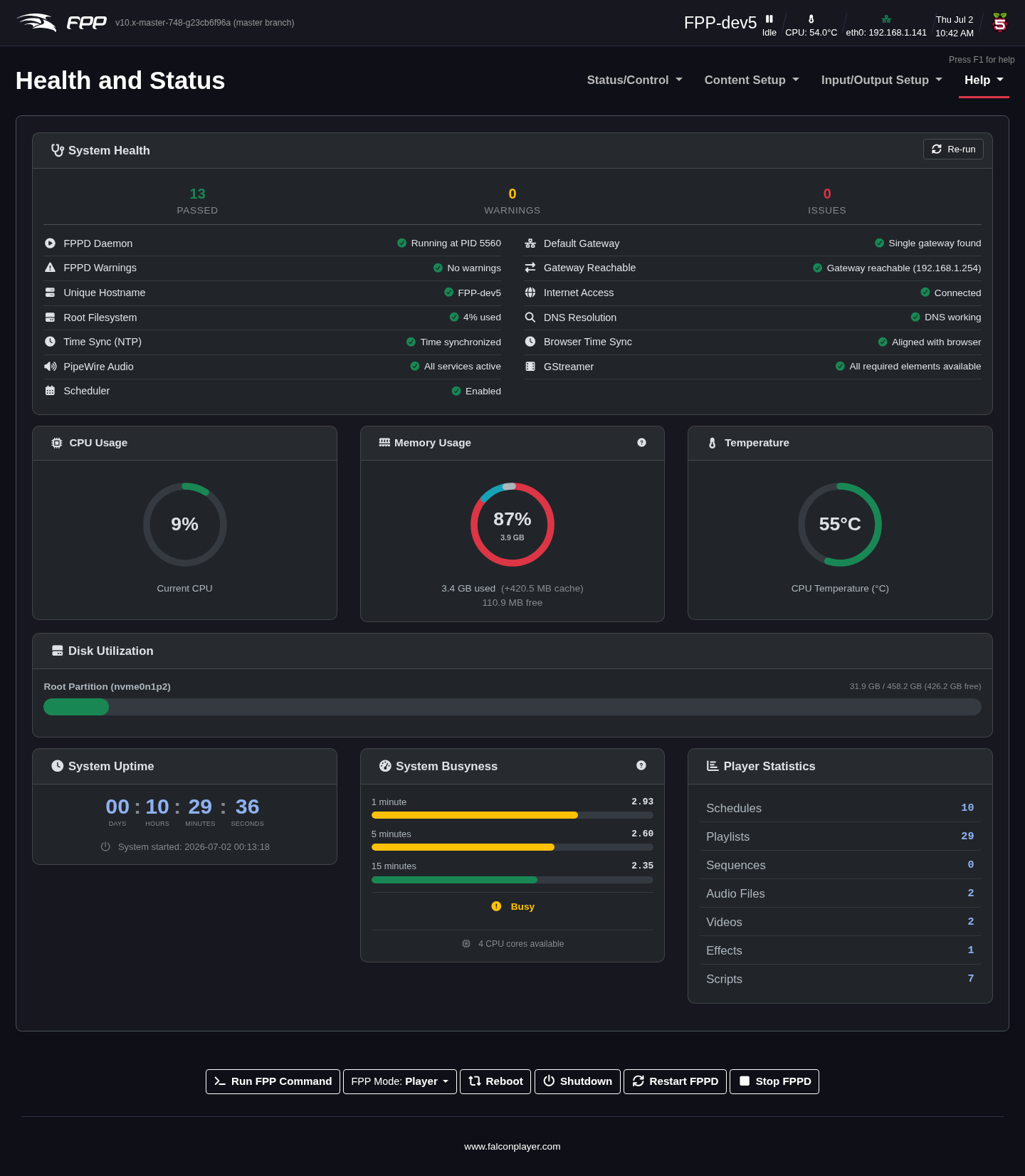The width and height of the screenshot is (1025, 1176).
Task: Click the 55°C temperature gauge
Action: 840,525
